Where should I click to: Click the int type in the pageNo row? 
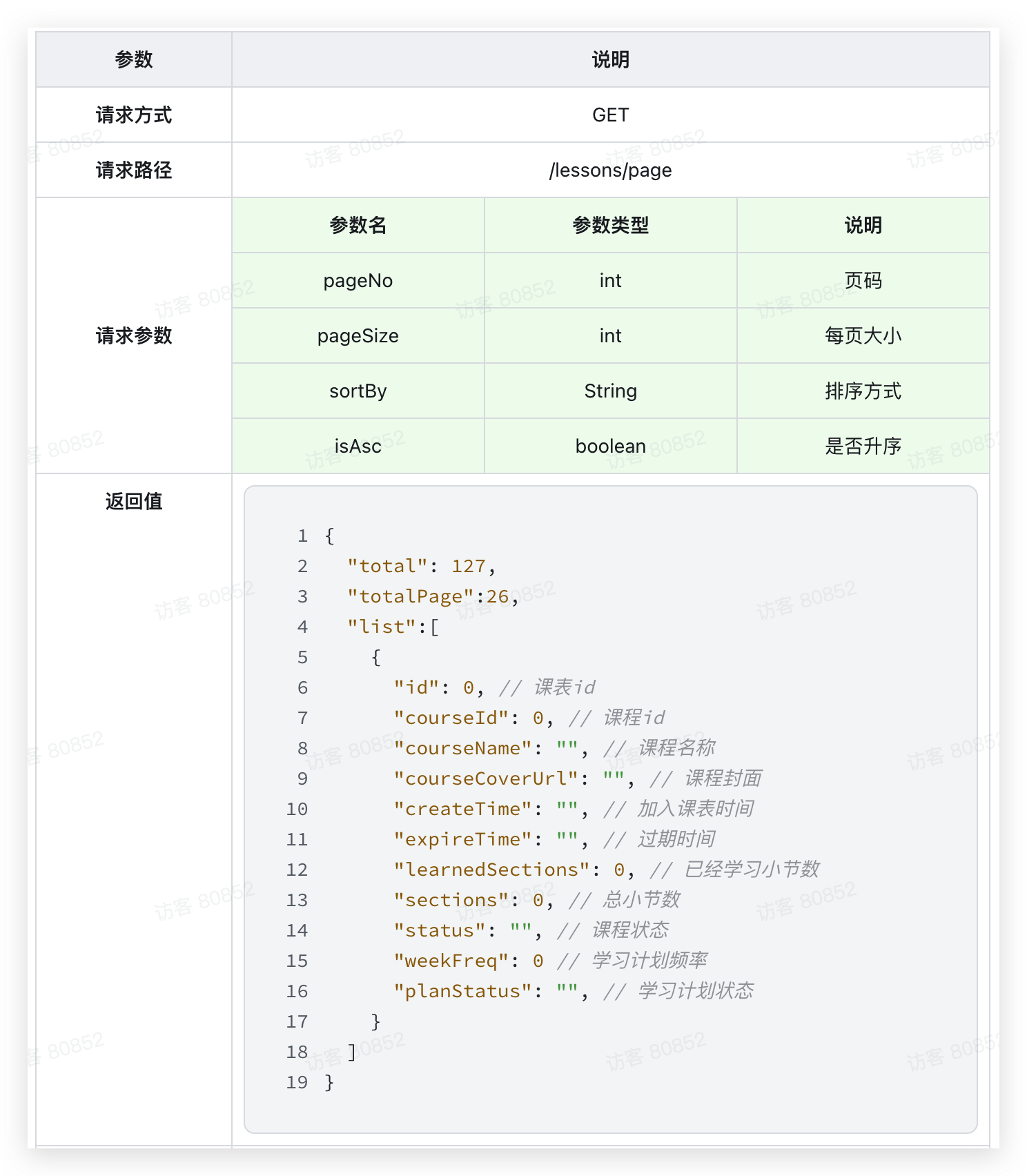coord(610,280)
